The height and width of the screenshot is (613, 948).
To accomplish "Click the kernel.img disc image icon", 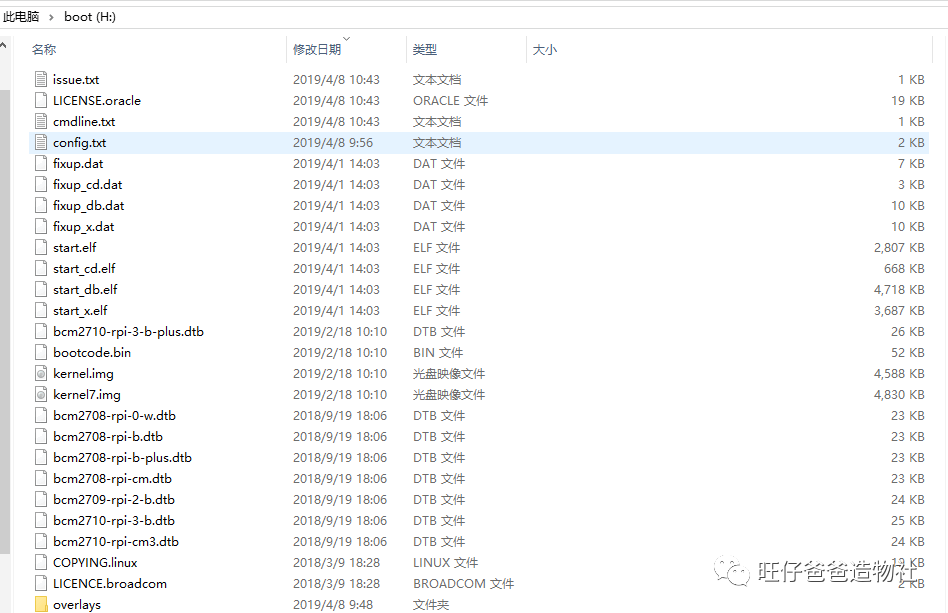I will [41, 374].
